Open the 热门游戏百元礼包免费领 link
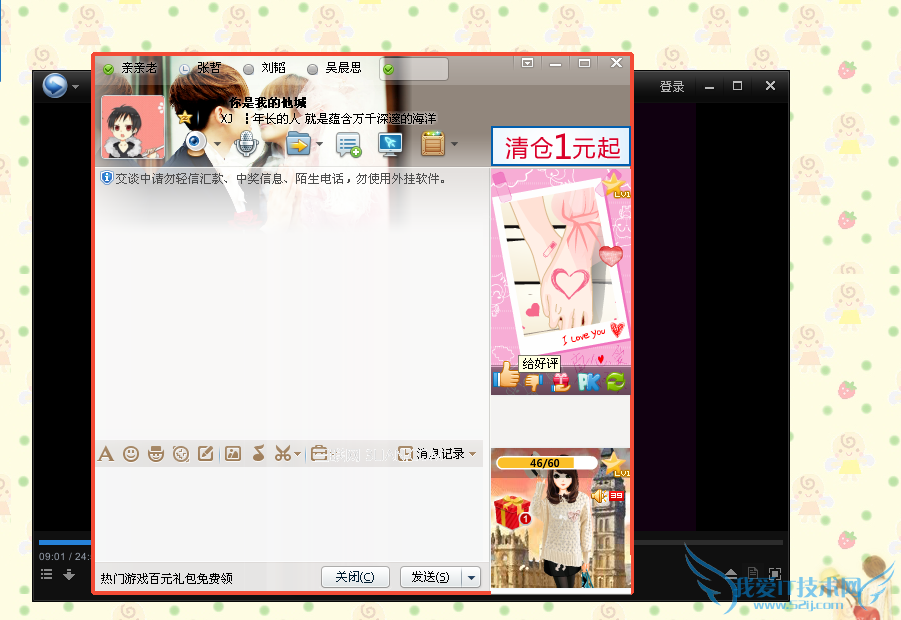Screen dimensions: 901x620 click(167, 579)
